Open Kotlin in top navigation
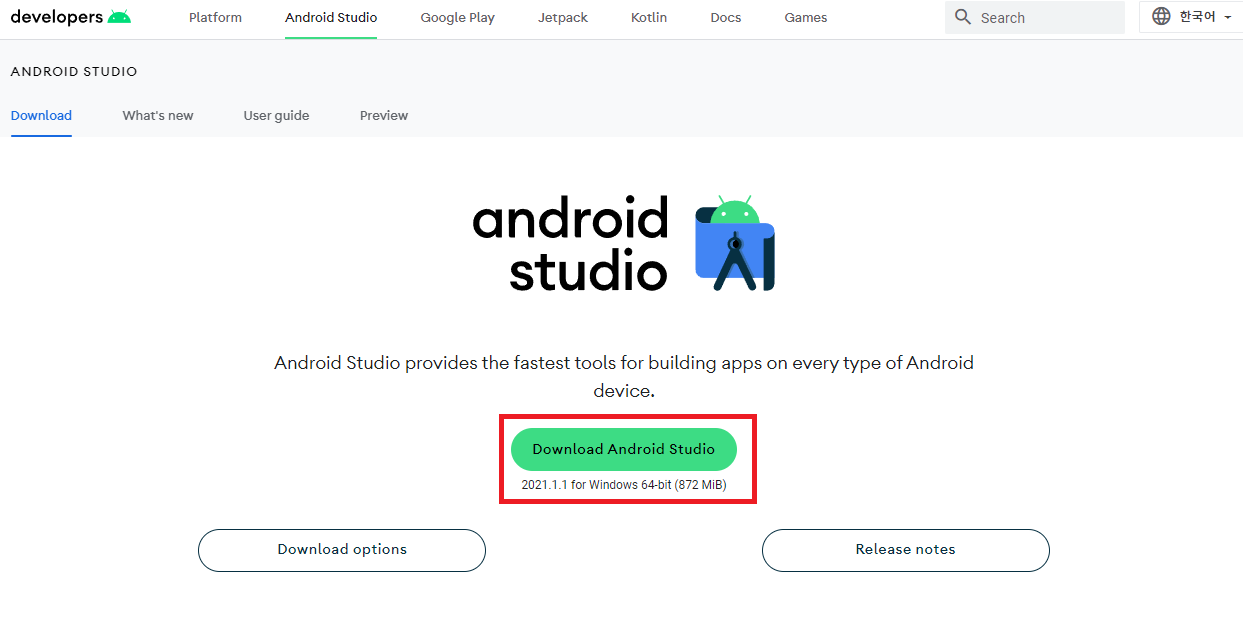1243x634 pixels. pyautogui.click(x=649, y=17)
